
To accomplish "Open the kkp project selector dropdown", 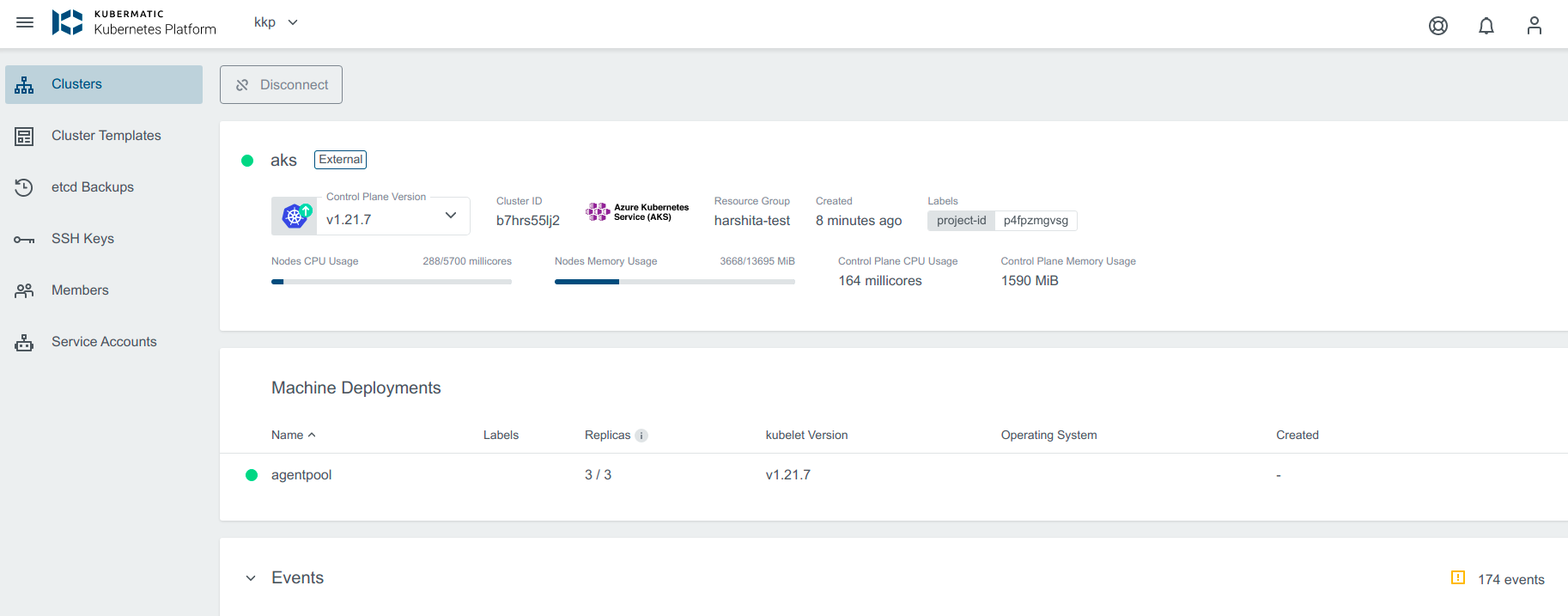I will pos(276,22).
